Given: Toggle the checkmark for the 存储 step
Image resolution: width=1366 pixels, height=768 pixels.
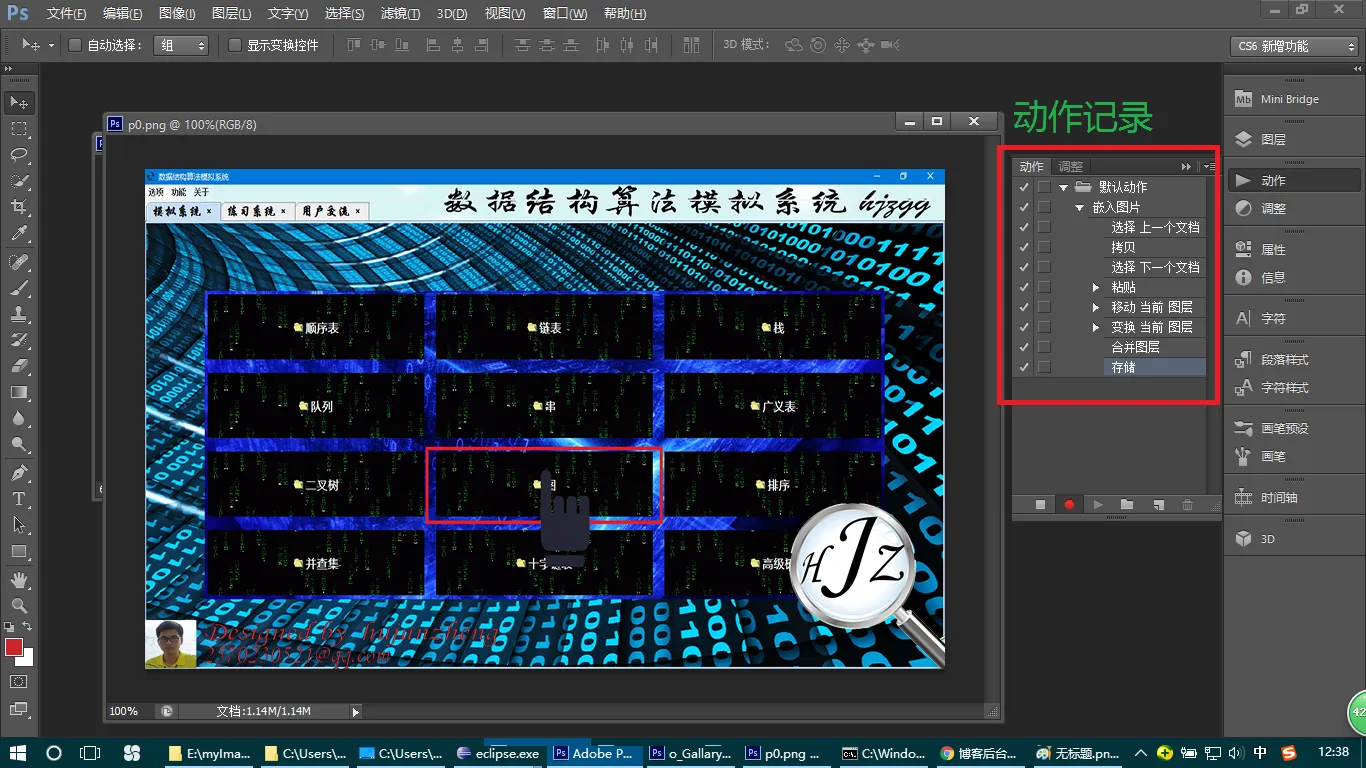Looking at the screenshot, I should coord(1023,367).
